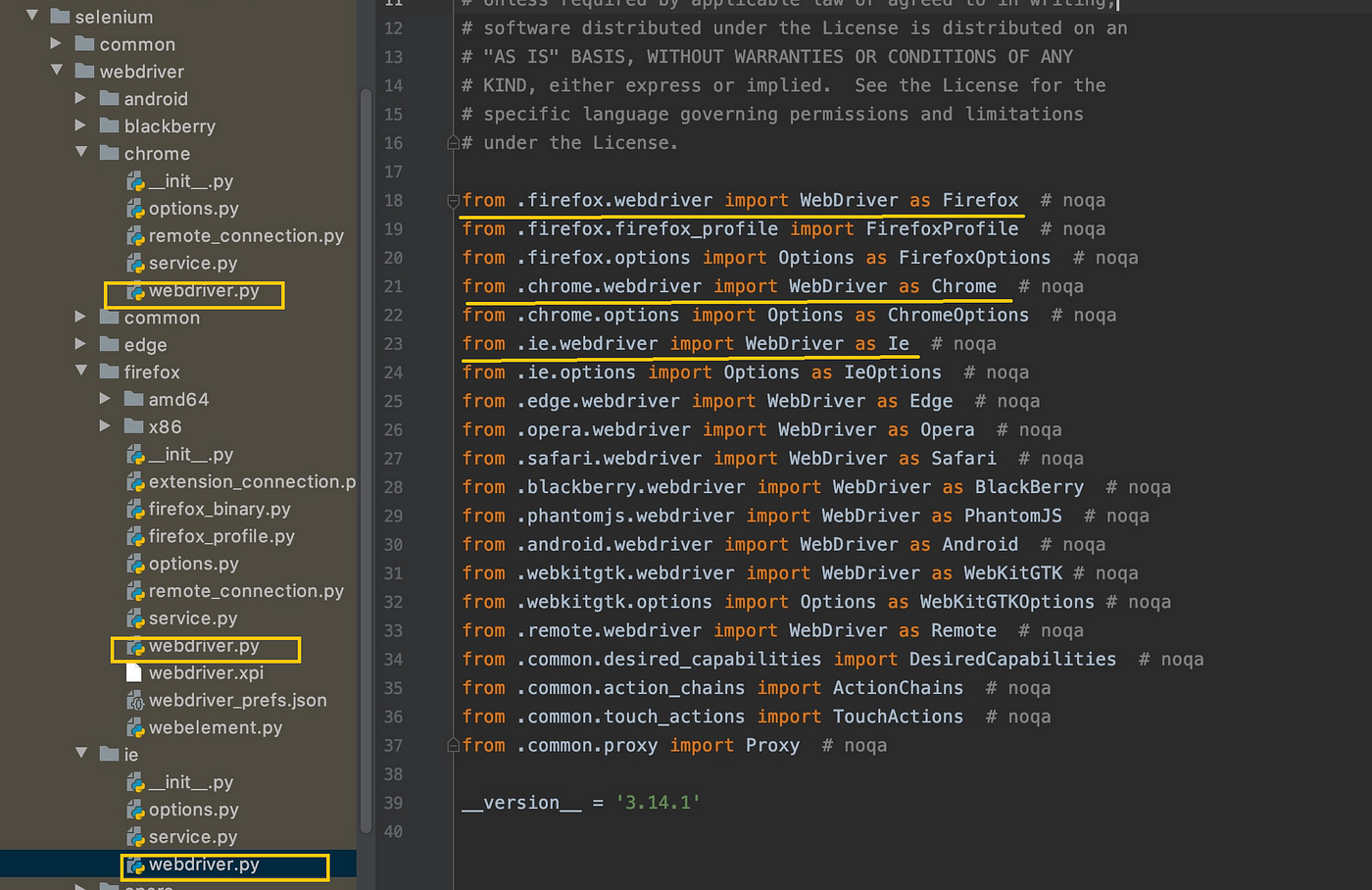
Task: Click the webdriver.xpi file icon
Action: click(x=135, y=673)
